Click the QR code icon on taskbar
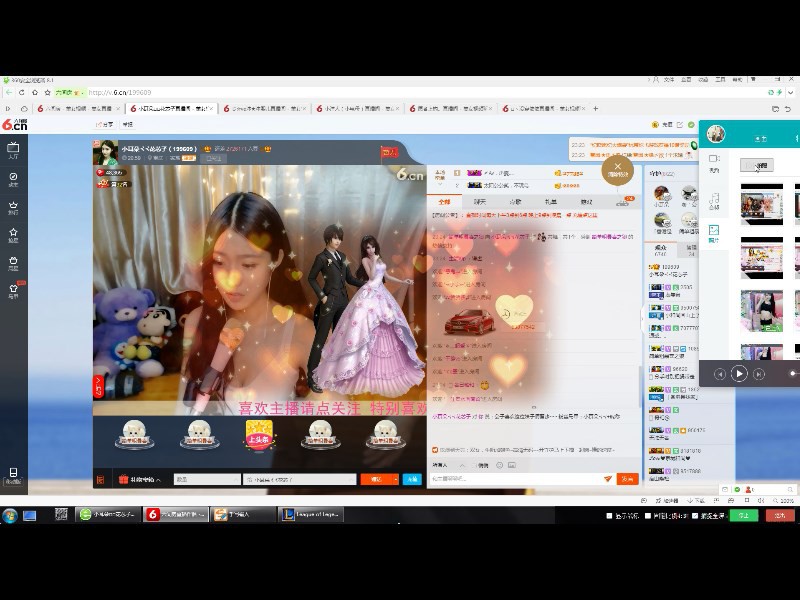The height and width of the screenshot is (600, 800). (61, 514)
